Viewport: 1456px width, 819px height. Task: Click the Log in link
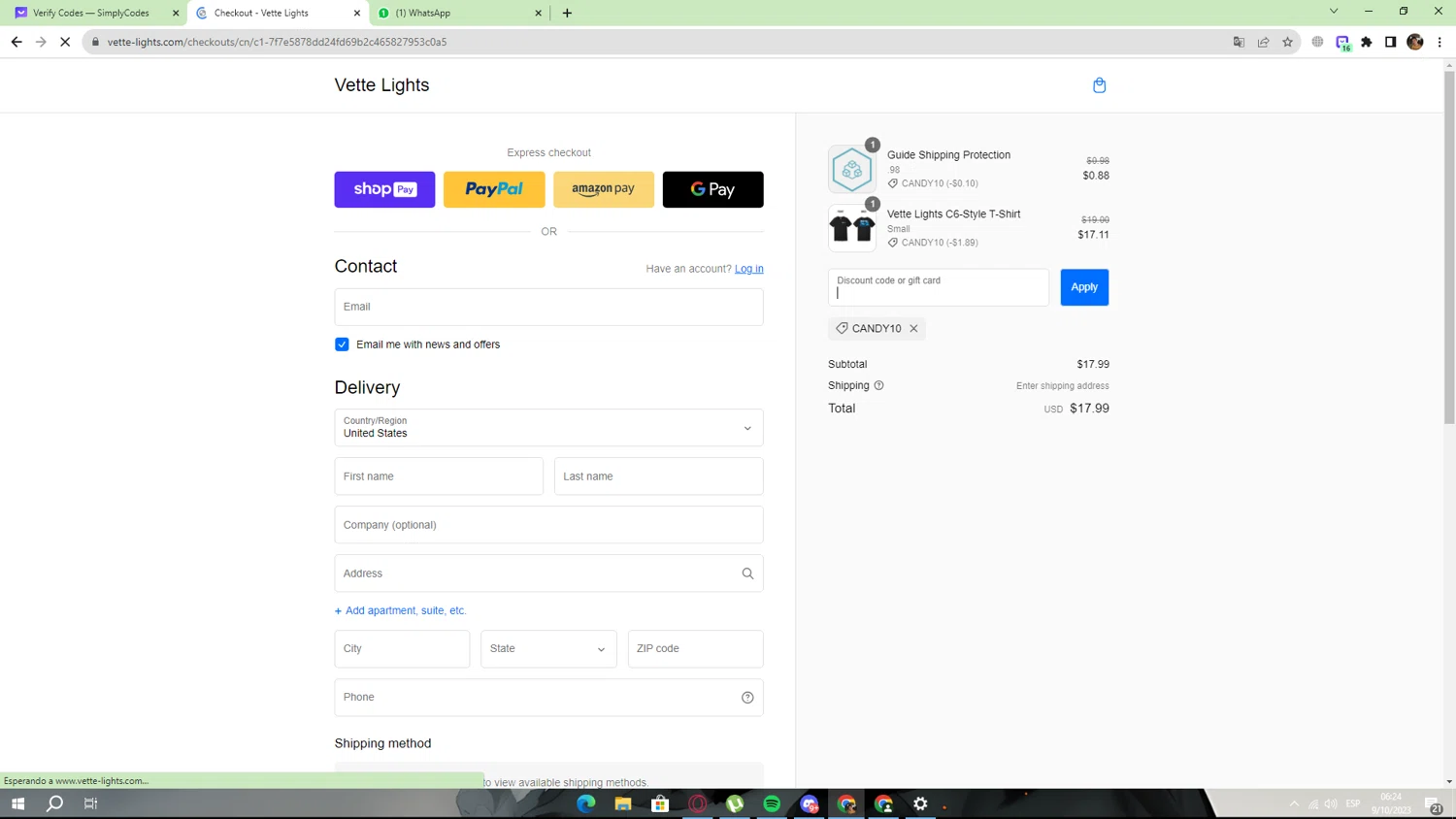[x=748, y=269]
